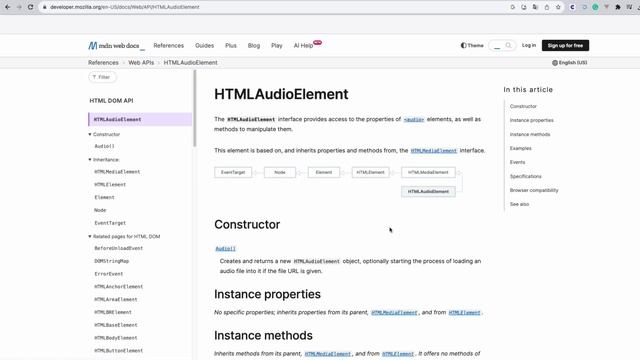Viewport: 640px width, 360px height.
Task: Click the green circular extension icon
Action: click(596, 7)
